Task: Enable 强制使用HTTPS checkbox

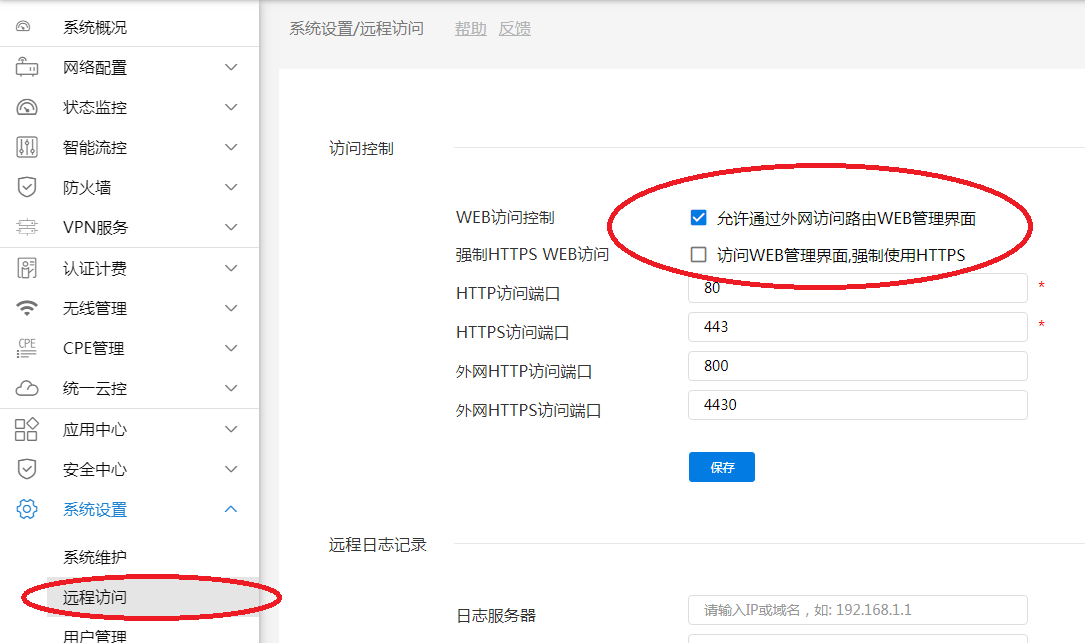Action: point(698,255)
